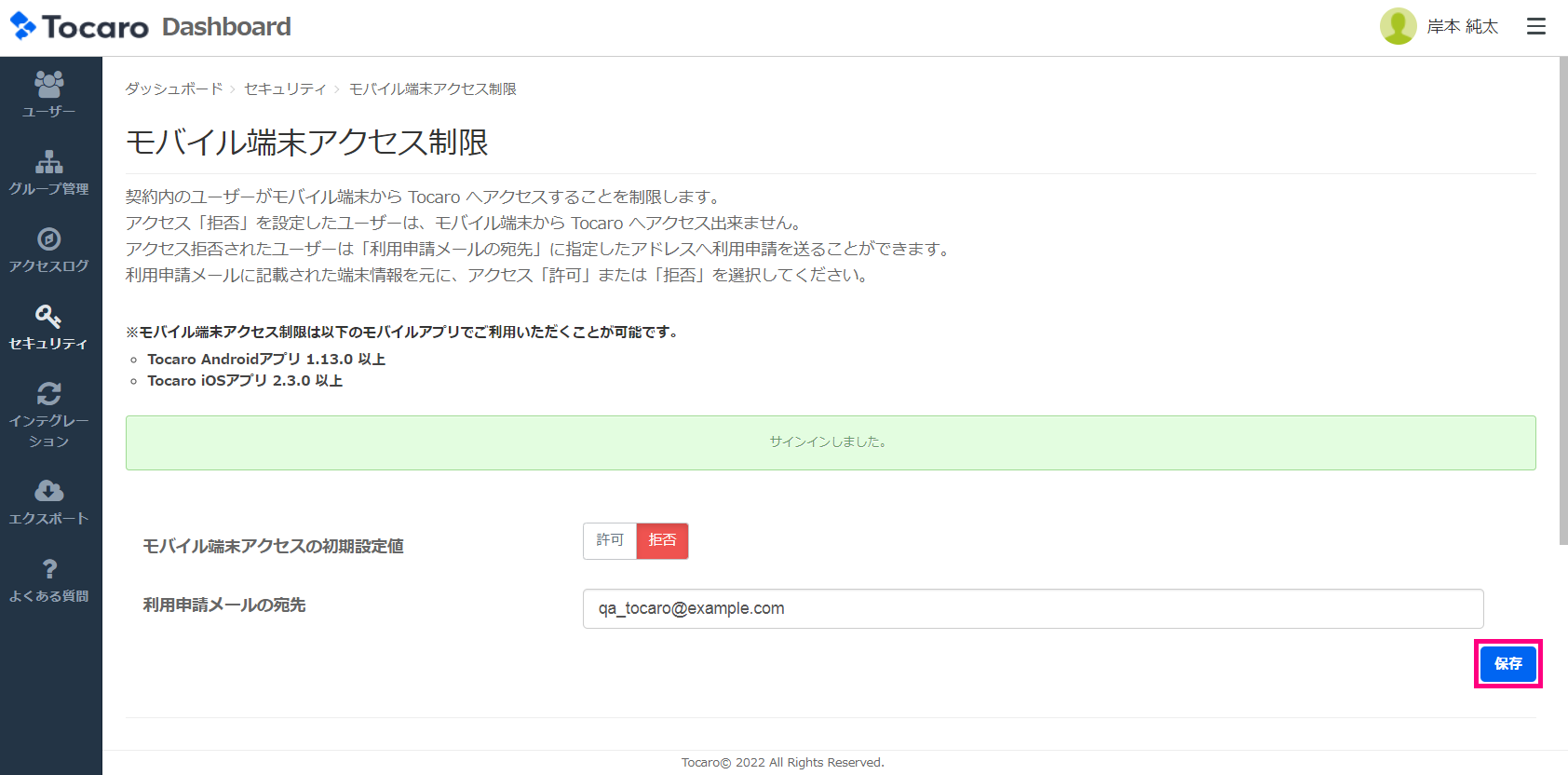Open the hamburger menu icon

pos(1536,26)
